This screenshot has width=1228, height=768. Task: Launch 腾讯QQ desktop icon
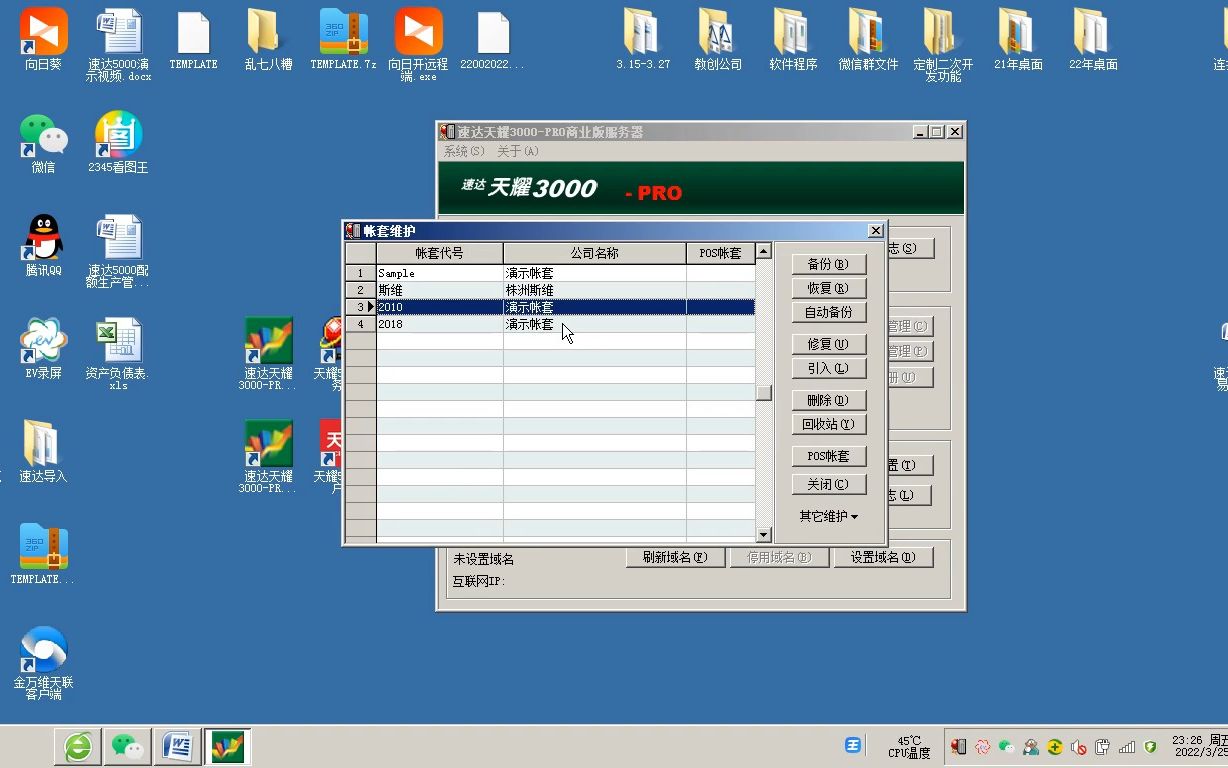click(41, 240)
